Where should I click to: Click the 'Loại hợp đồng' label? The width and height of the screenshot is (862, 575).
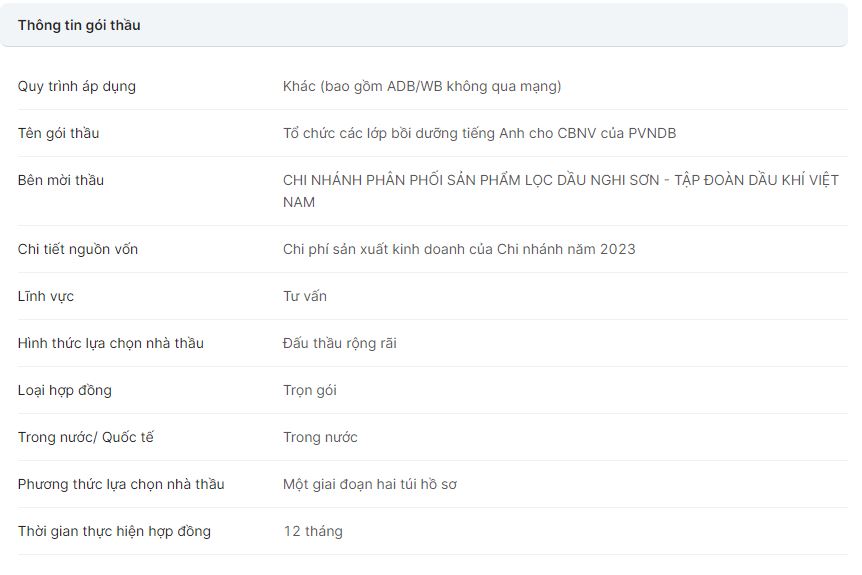click(x=65, y=390)
